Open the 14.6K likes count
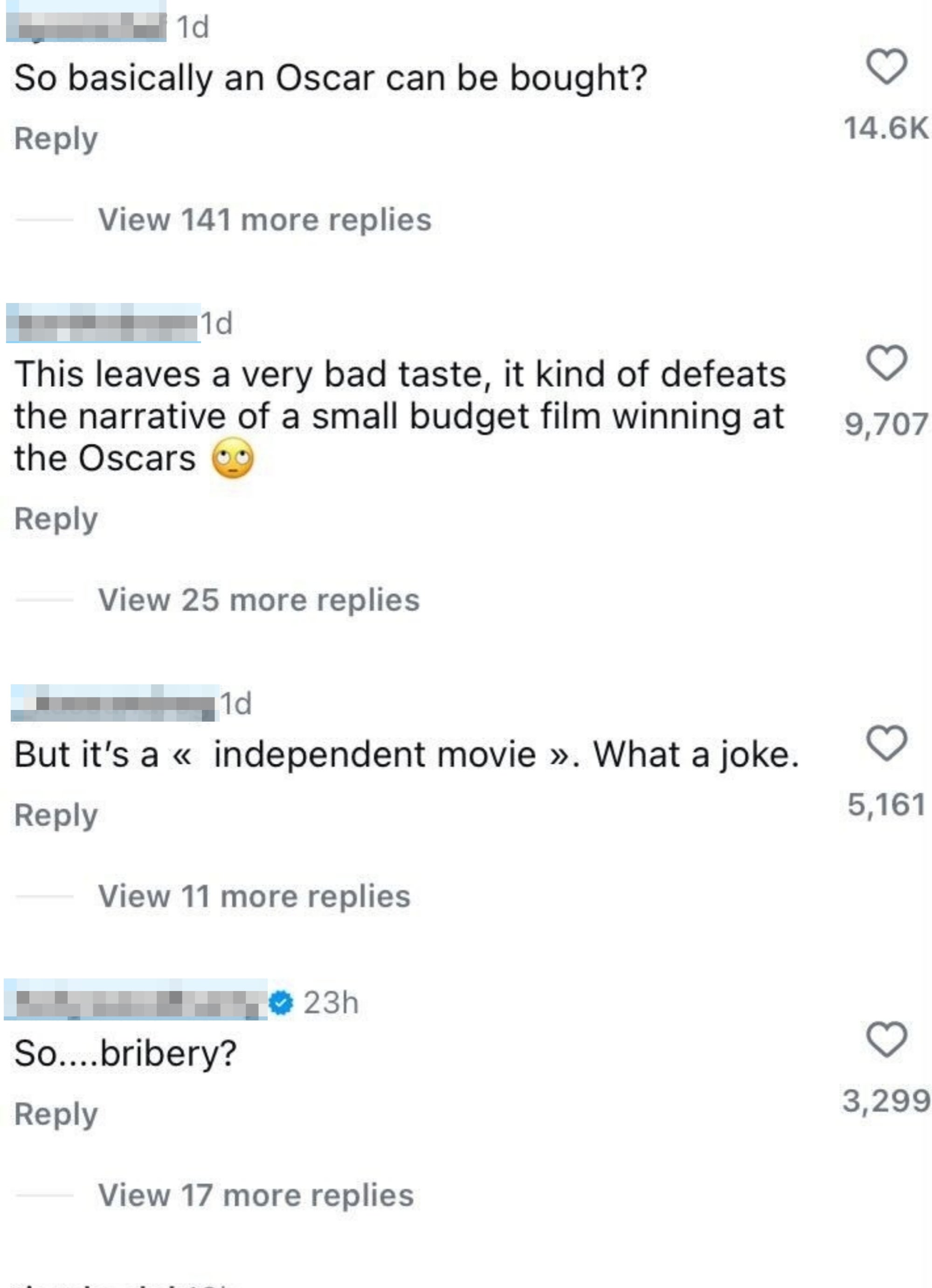The image size is (932, 1288). [885, 128]
